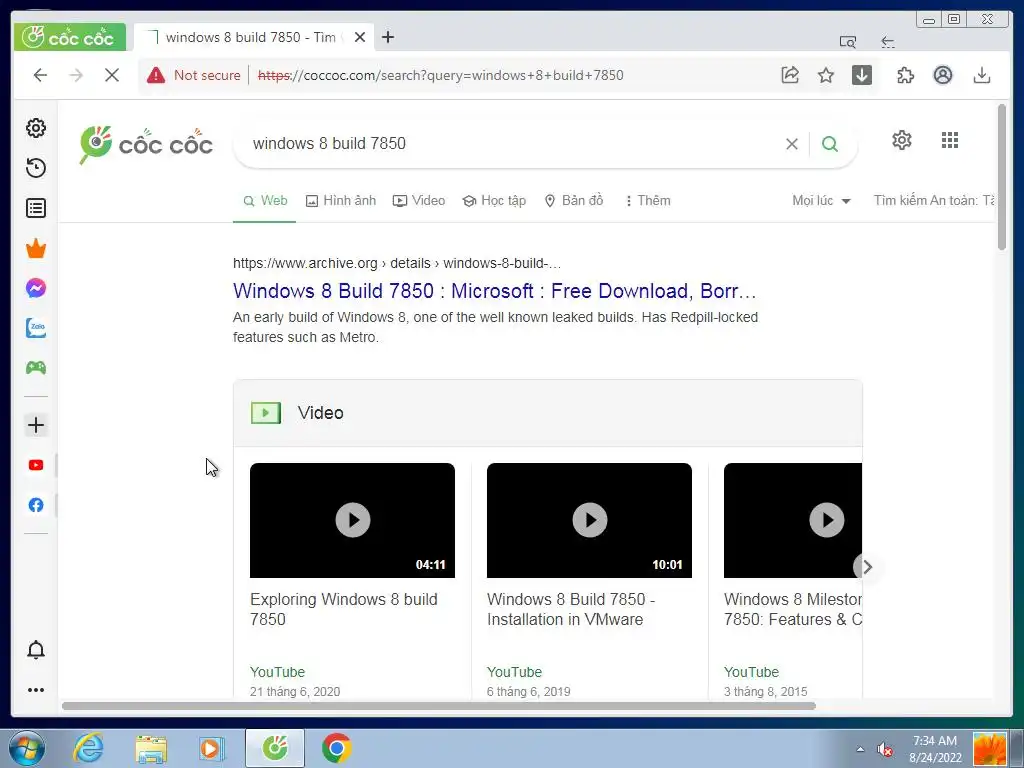The height and width of the screenshot is (768, 1024).
Task: Open Windows 8 Milestone 7850 Features video title
Action: (793, 609)
